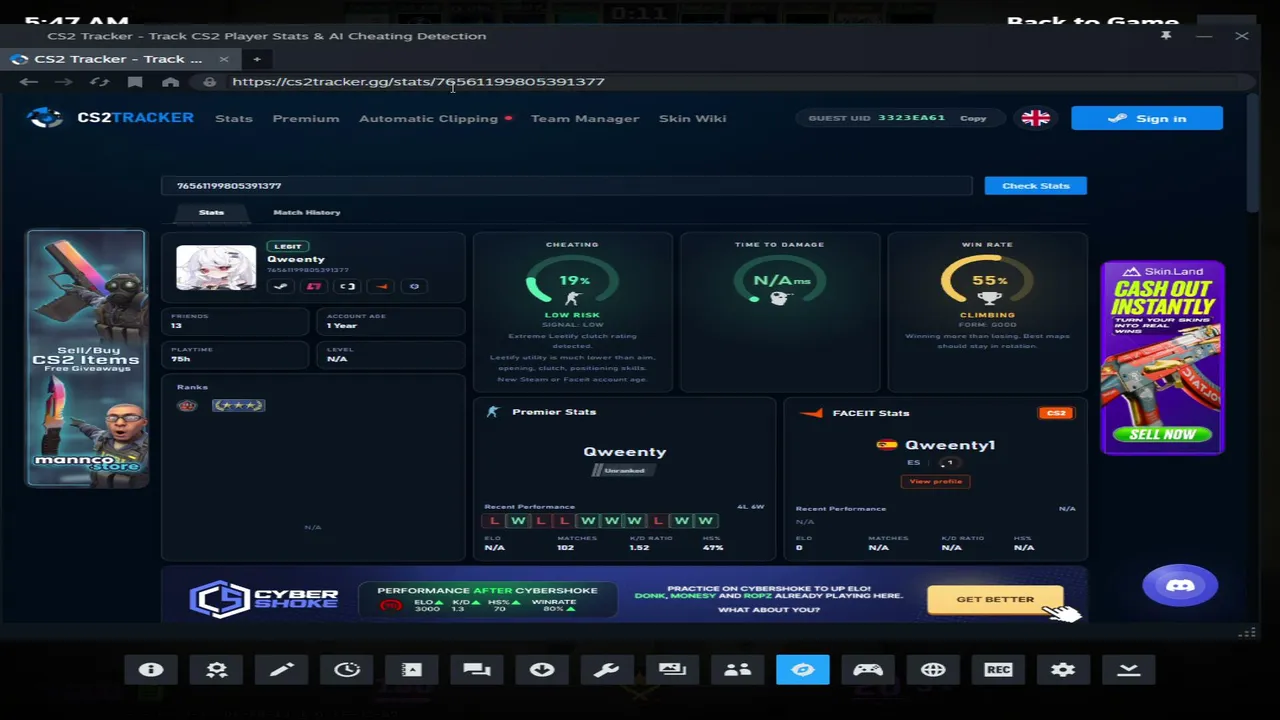Click the browser forward arrow
This screenshot has height=720, width=1280.
pyautogui.click(x=63, y=82)
